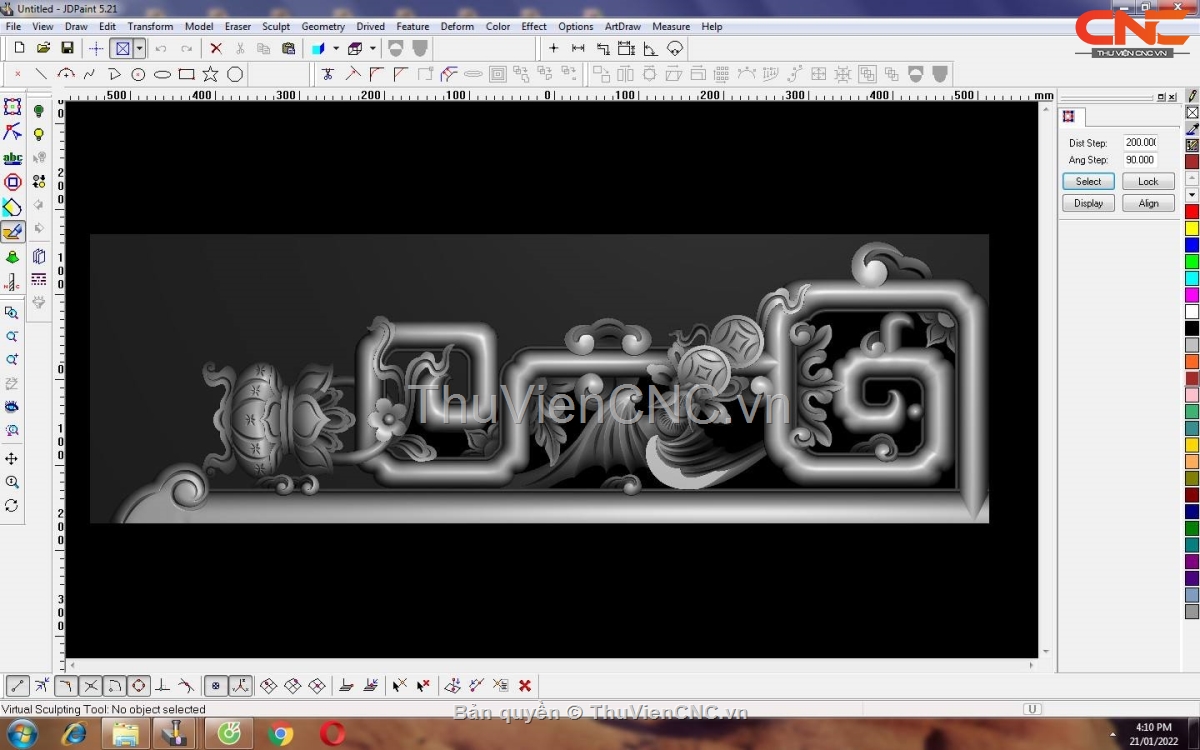Toggle the boxed-X select mode button
Viewport: 1200px width, 750px height.
(x=121, y=48)
